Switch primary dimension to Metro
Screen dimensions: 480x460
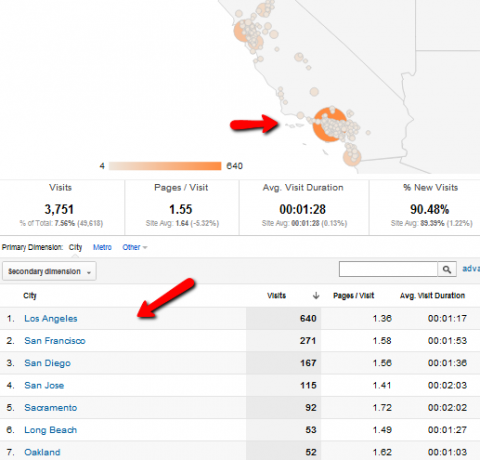102,247
